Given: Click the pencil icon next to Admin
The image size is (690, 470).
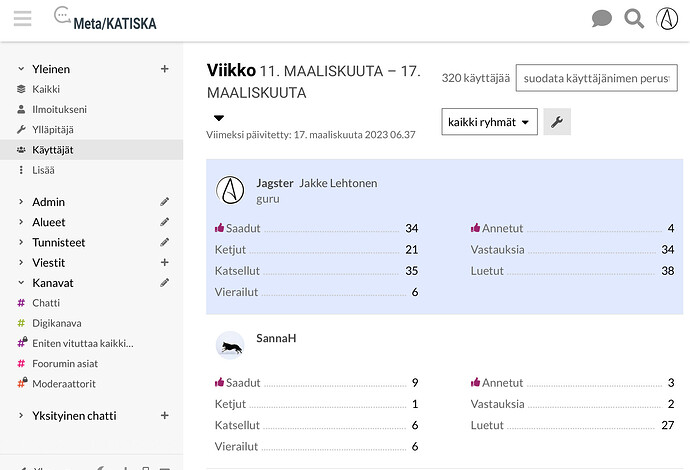Looking at the screenshot, I should [165, 202].
